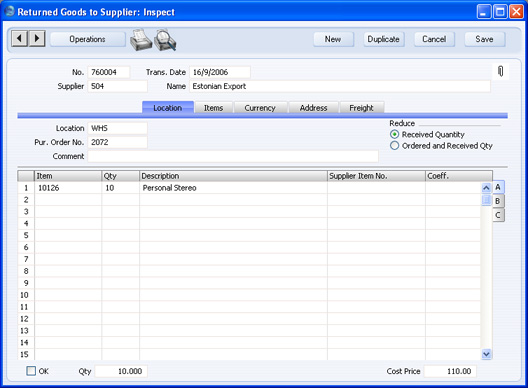Show grid flip A
This screenshot has width=528, height=388.
click(498, 187)
